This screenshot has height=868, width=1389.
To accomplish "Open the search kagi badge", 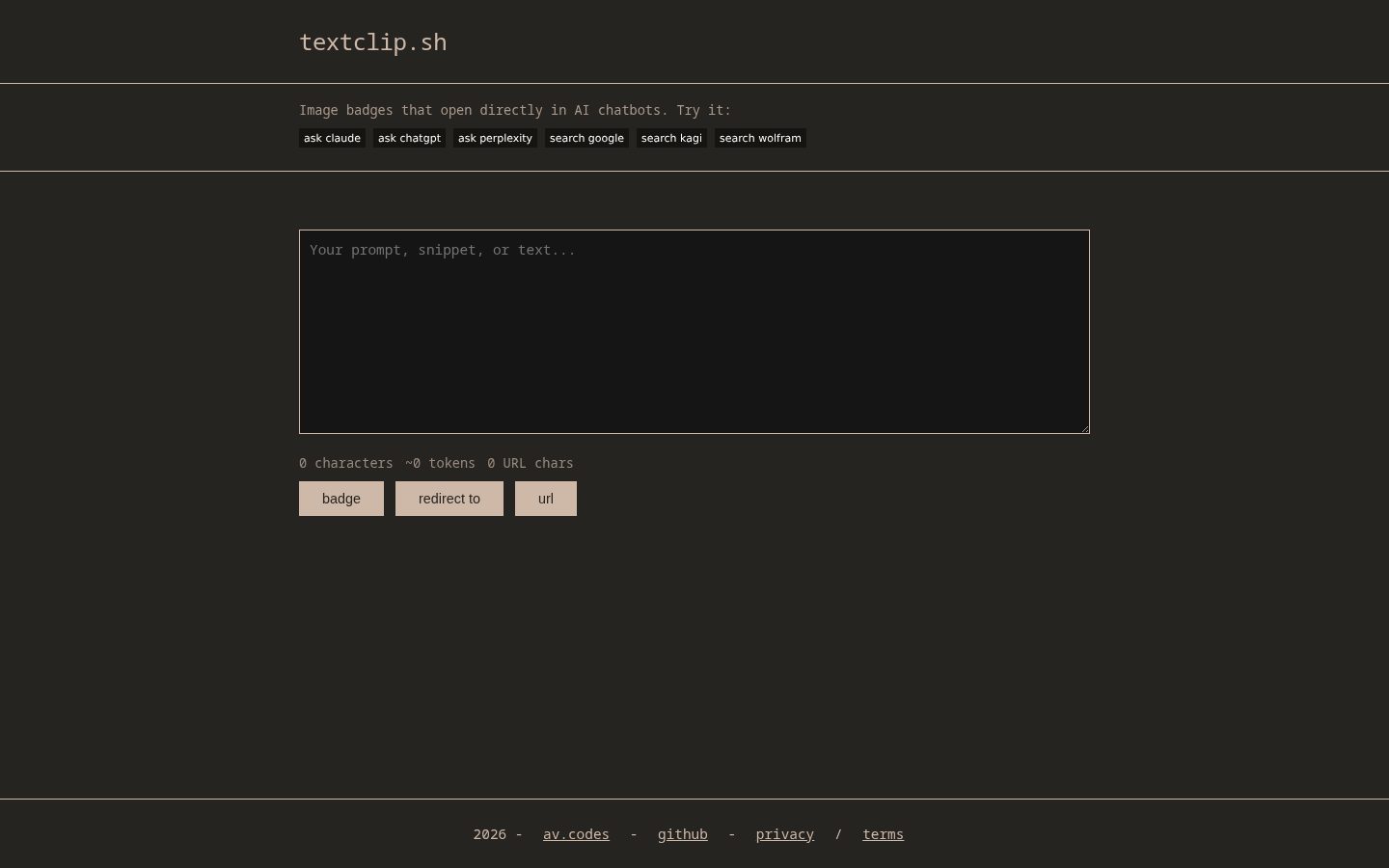I will tap(671, 138).
